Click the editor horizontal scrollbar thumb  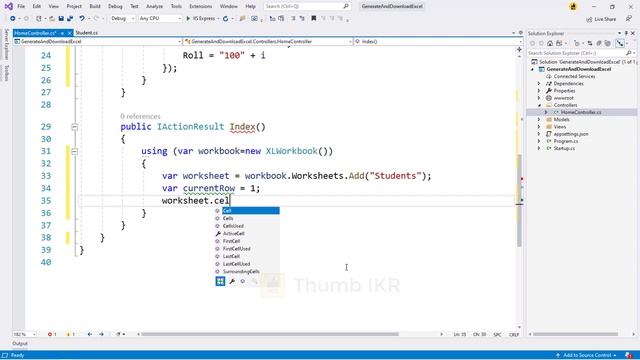pos(270,334)
